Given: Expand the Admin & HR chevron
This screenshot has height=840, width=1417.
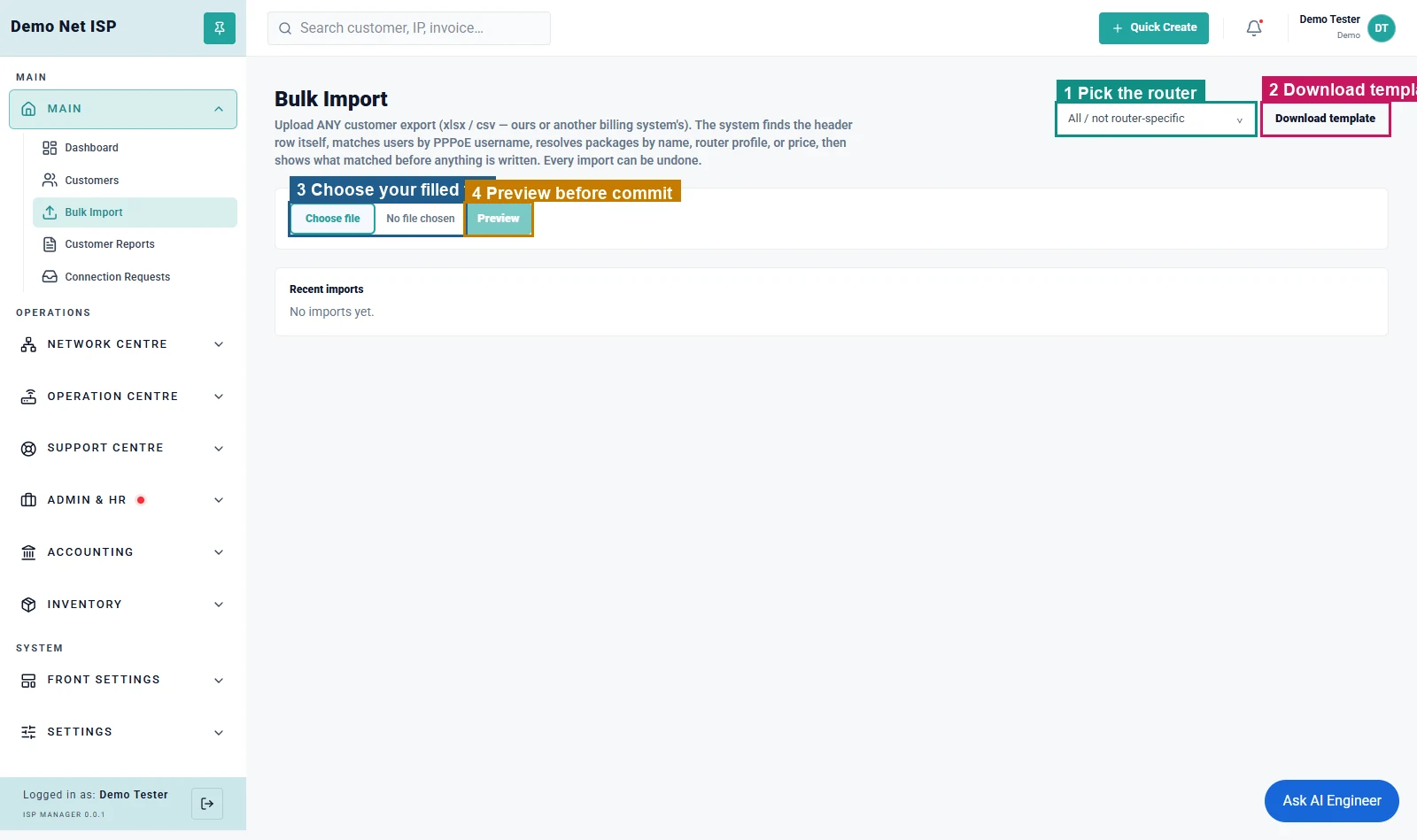Looking at the screenshot, I should 219,500.
